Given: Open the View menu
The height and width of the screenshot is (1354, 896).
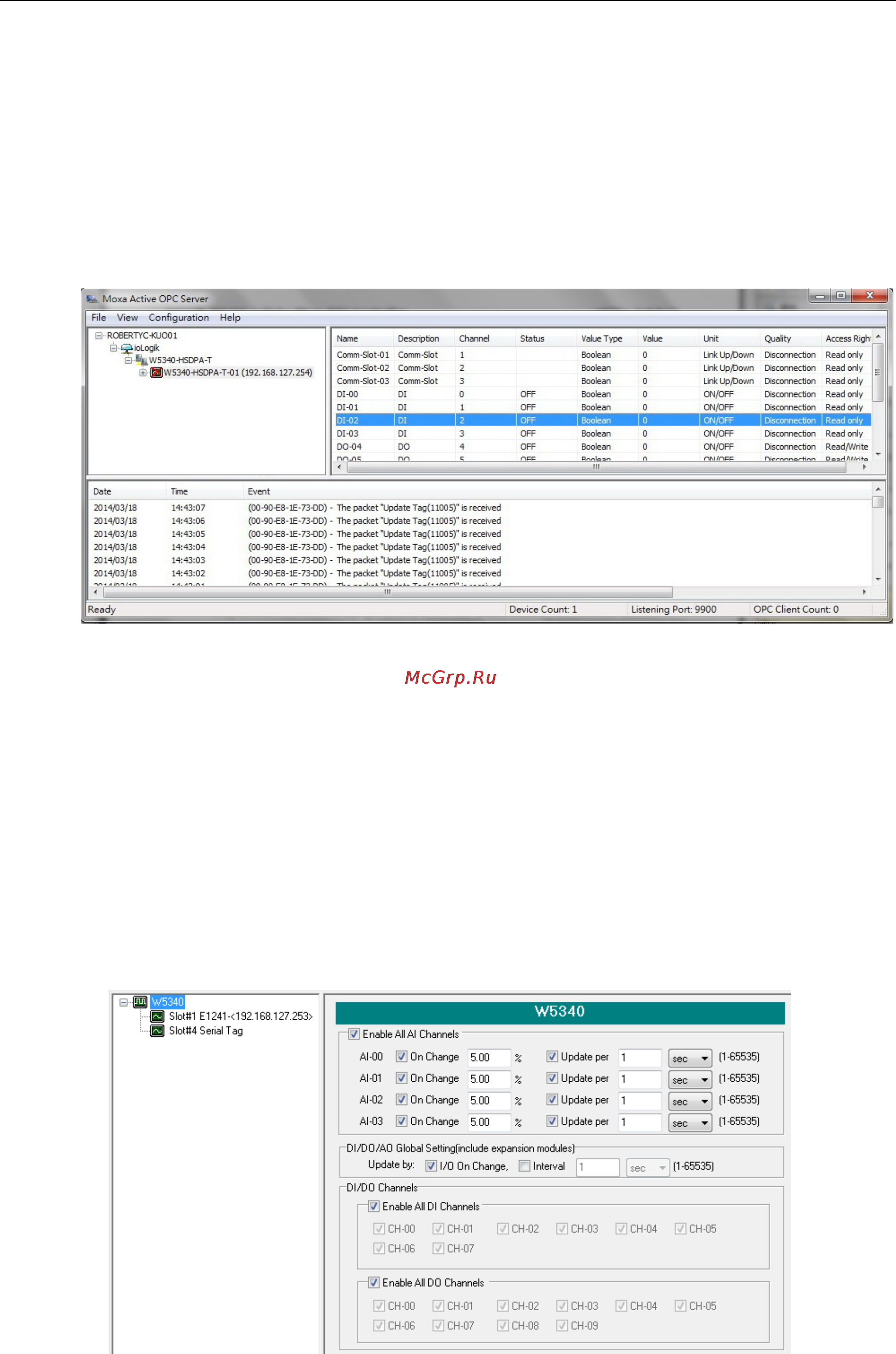Looking at the screenshot, I should pyautogui.click(x=128, y=317).
